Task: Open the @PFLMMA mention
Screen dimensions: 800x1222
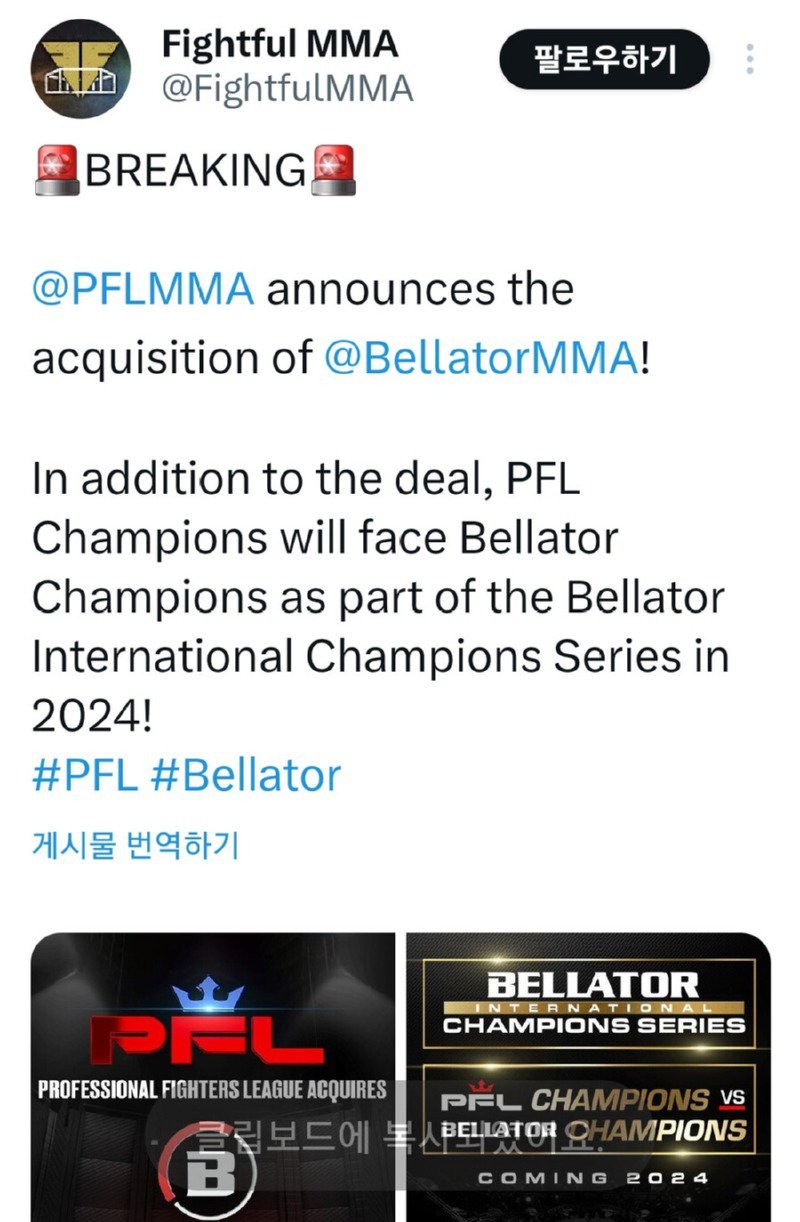Action: 143,290
